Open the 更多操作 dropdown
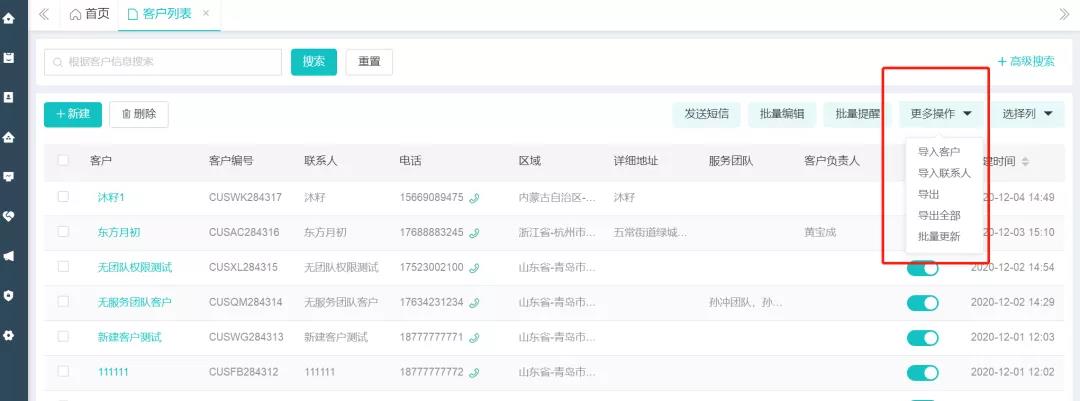1080x401 pixels. (941, 114)
